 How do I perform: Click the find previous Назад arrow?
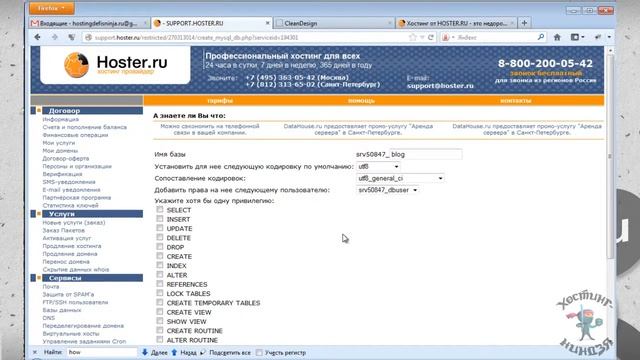[184, 352]
